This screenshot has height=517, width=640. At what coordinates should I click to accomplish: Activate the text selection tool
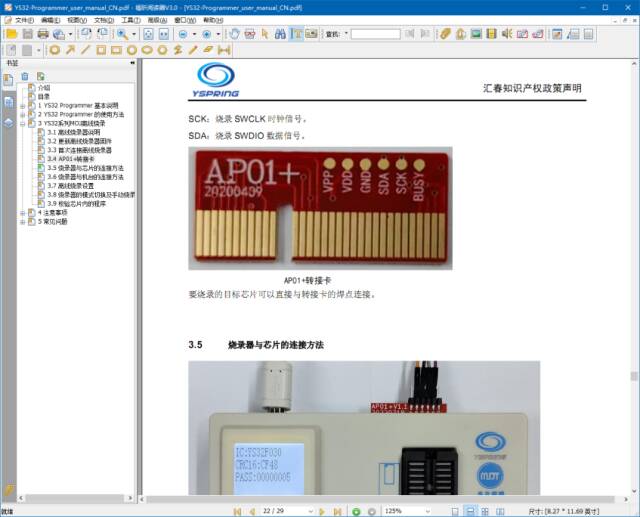click(x=296, y=34)
